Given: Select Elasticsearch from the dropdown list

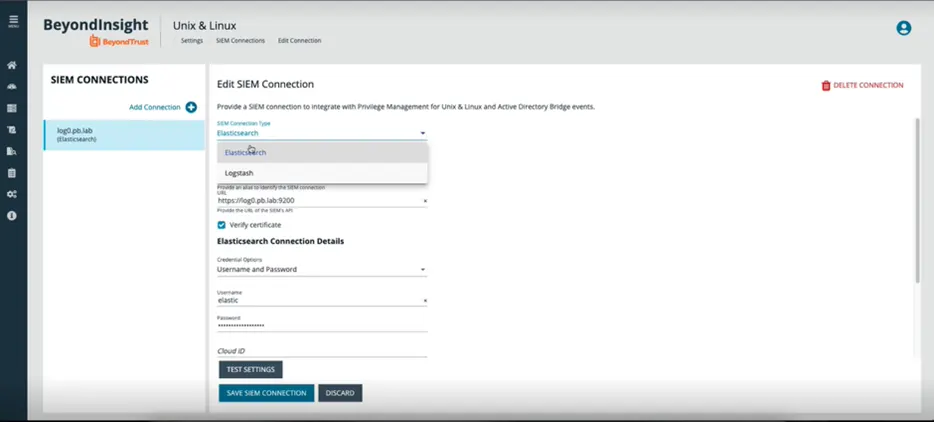Looking at the screenshot, I should point(322,153).
